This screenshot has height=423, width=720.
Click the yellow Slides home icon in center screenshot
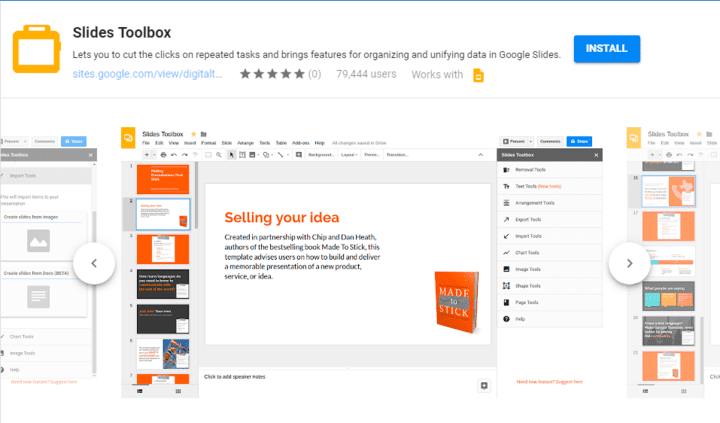128,138
